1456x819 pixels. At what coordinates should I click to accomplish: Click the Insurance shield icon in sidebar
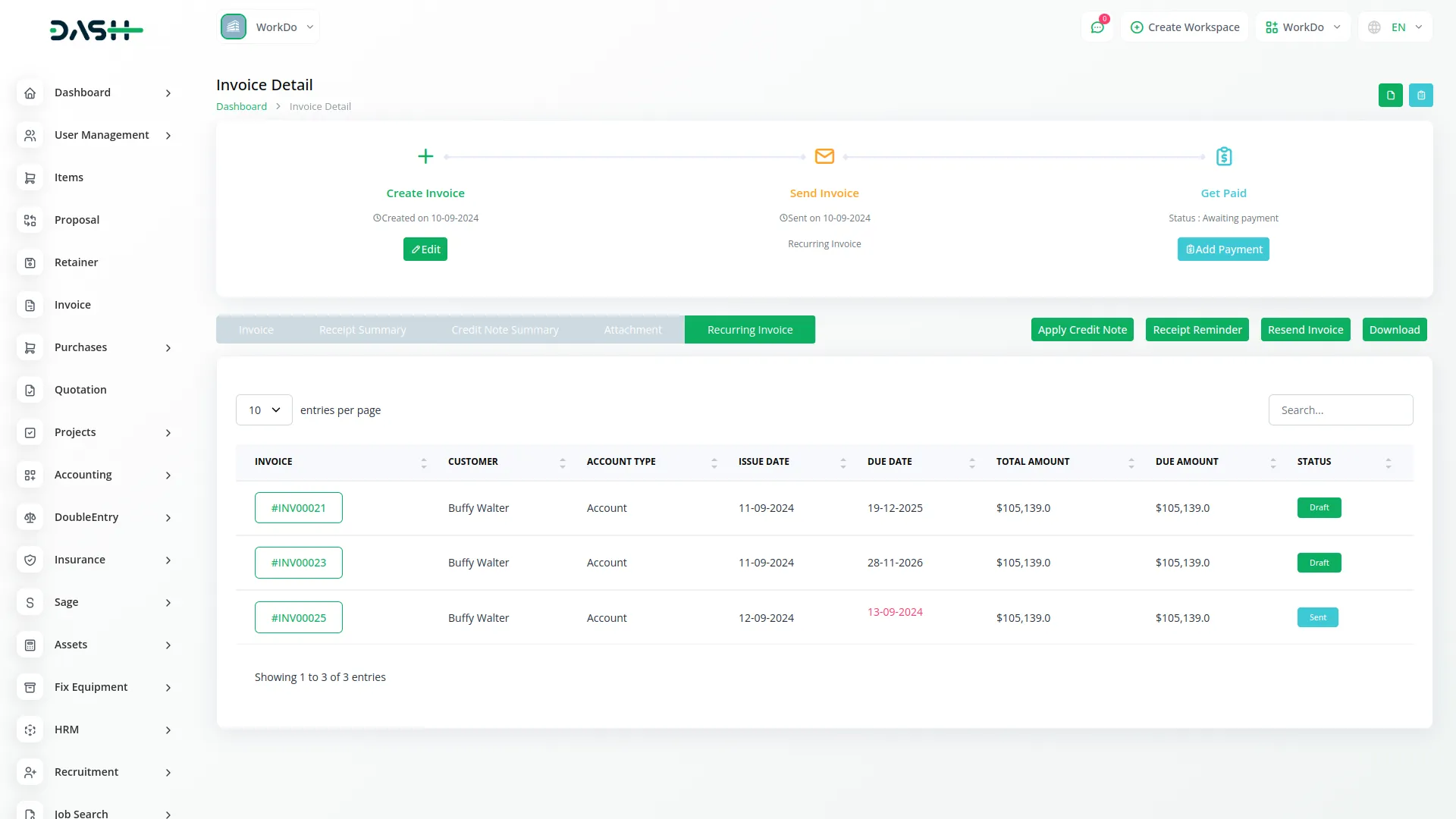pyautogui.click(x=30, y=560)
